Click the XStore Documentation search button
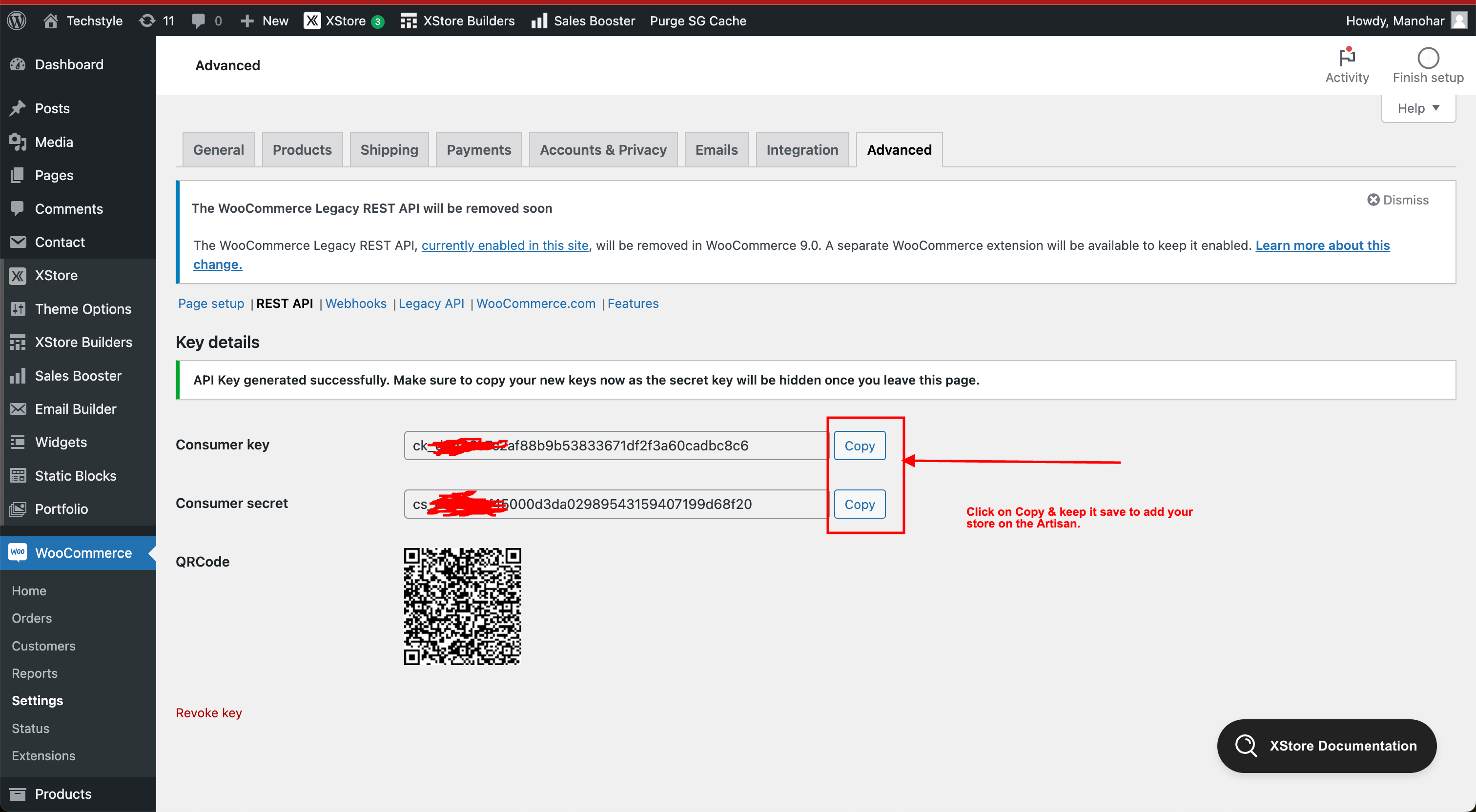Viewport: 1476px width, 812px height. pyautogui.click(x=1326, y=746)
